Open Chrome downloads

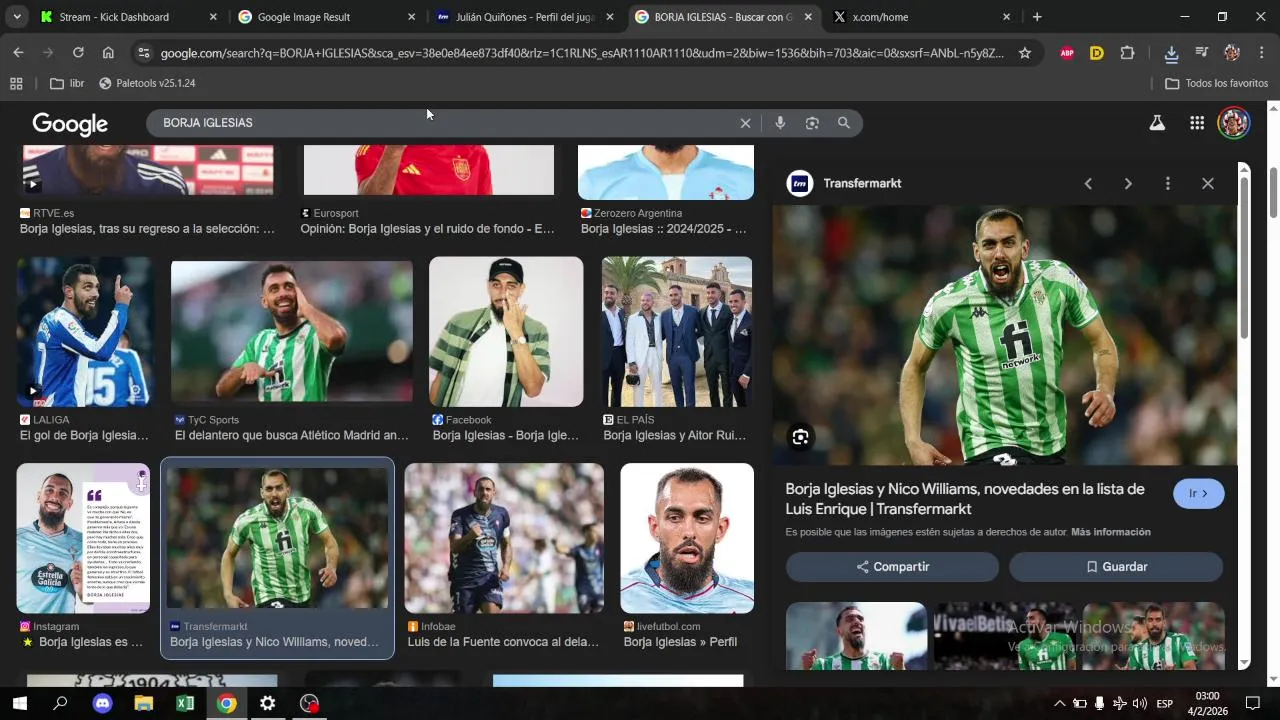(1171, 53)
